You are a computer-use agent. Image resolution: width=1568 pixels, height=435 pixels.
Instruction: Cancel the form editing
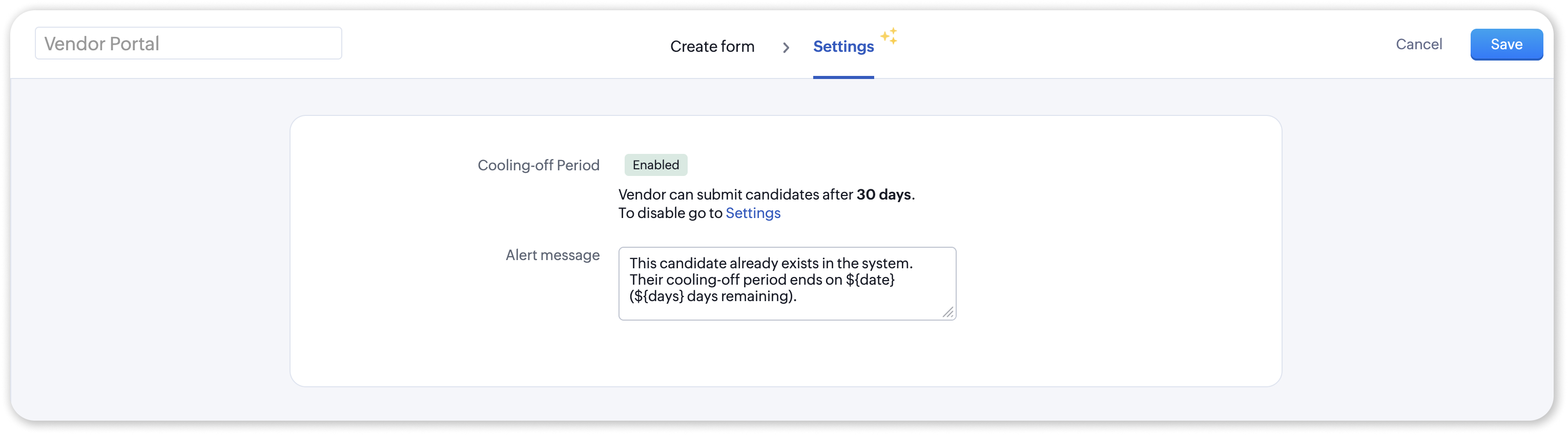(x=1418, y=45)
